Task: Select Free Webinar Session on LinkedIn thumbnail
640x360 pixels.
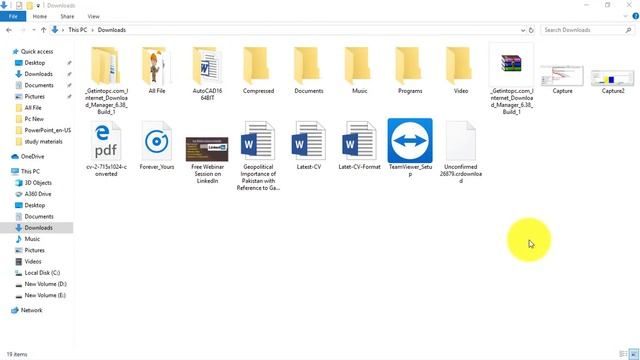Action: [207, 149]
